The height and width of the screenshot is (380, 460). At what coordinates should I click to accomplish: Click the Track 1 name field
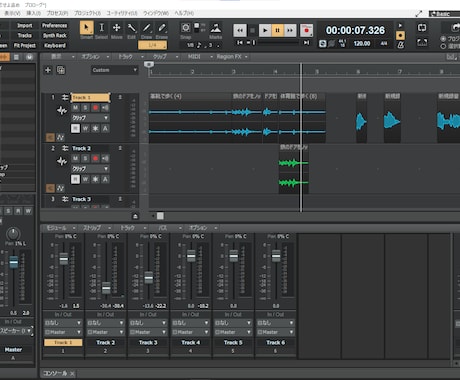click(x=90, y=97)
